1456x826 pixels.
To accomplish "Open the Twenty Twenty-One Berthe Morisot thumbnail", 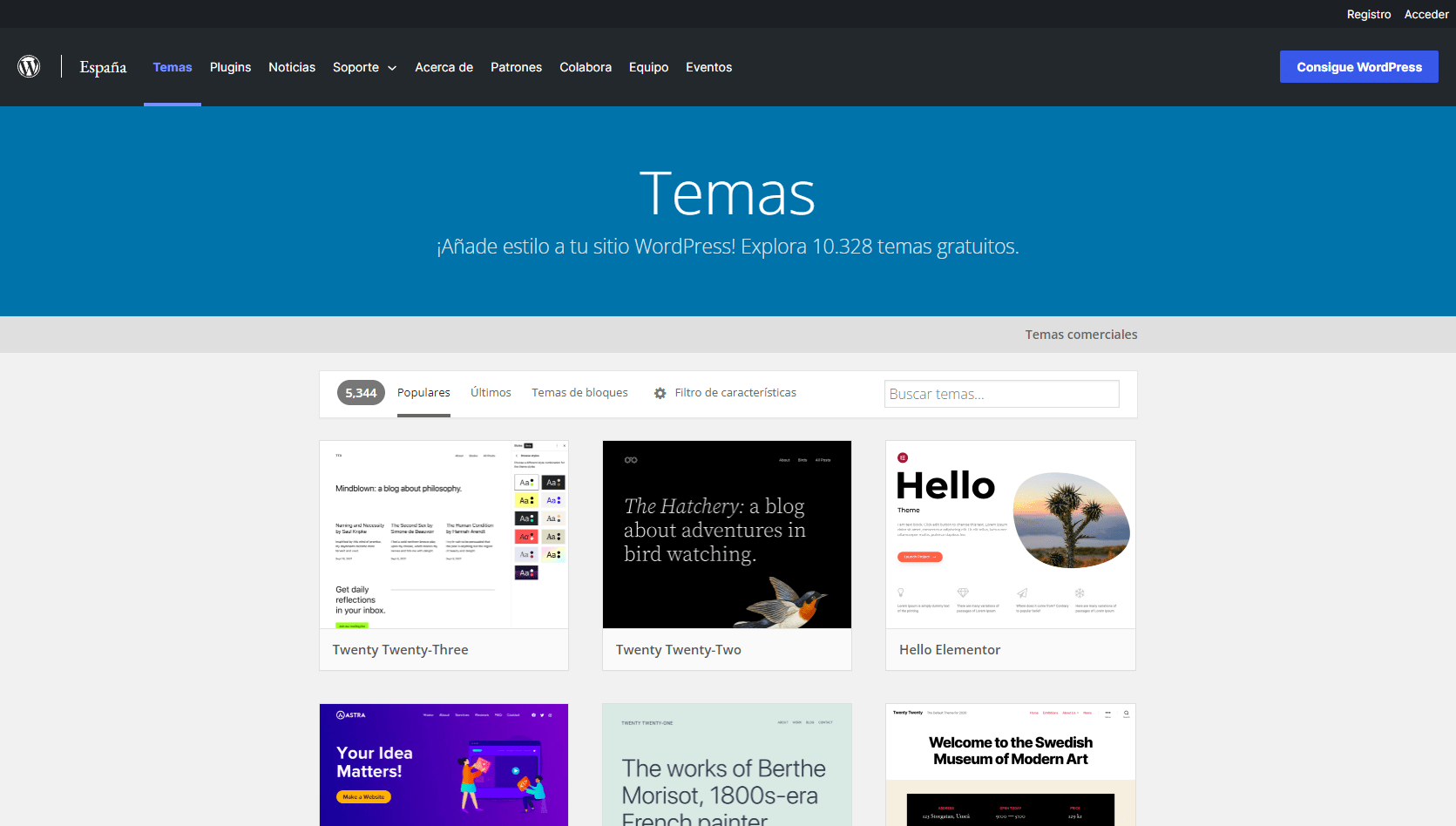I will 727,765.
